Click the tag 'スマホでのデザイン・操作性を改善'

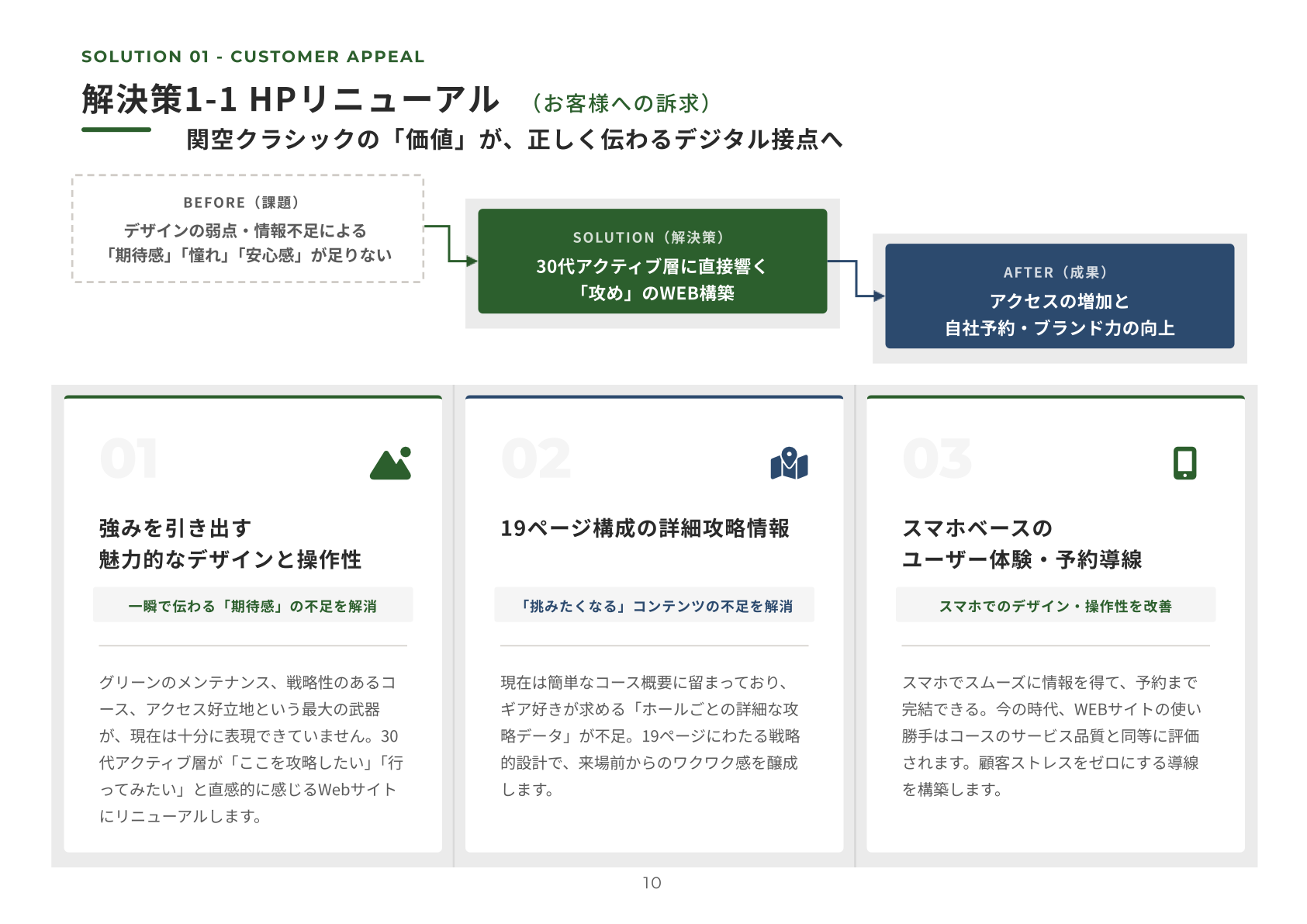tap(1056, 606)
